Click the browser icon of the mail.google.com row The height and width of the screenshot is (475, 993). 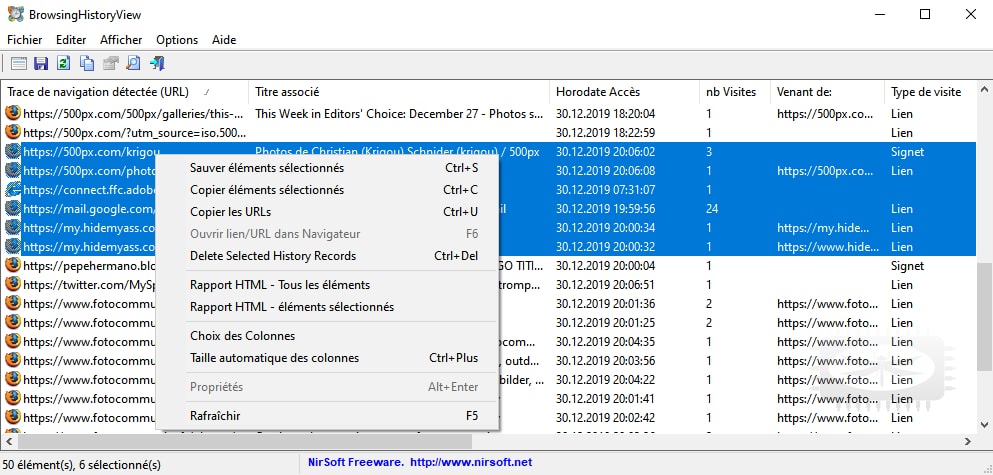click(13, 208)
